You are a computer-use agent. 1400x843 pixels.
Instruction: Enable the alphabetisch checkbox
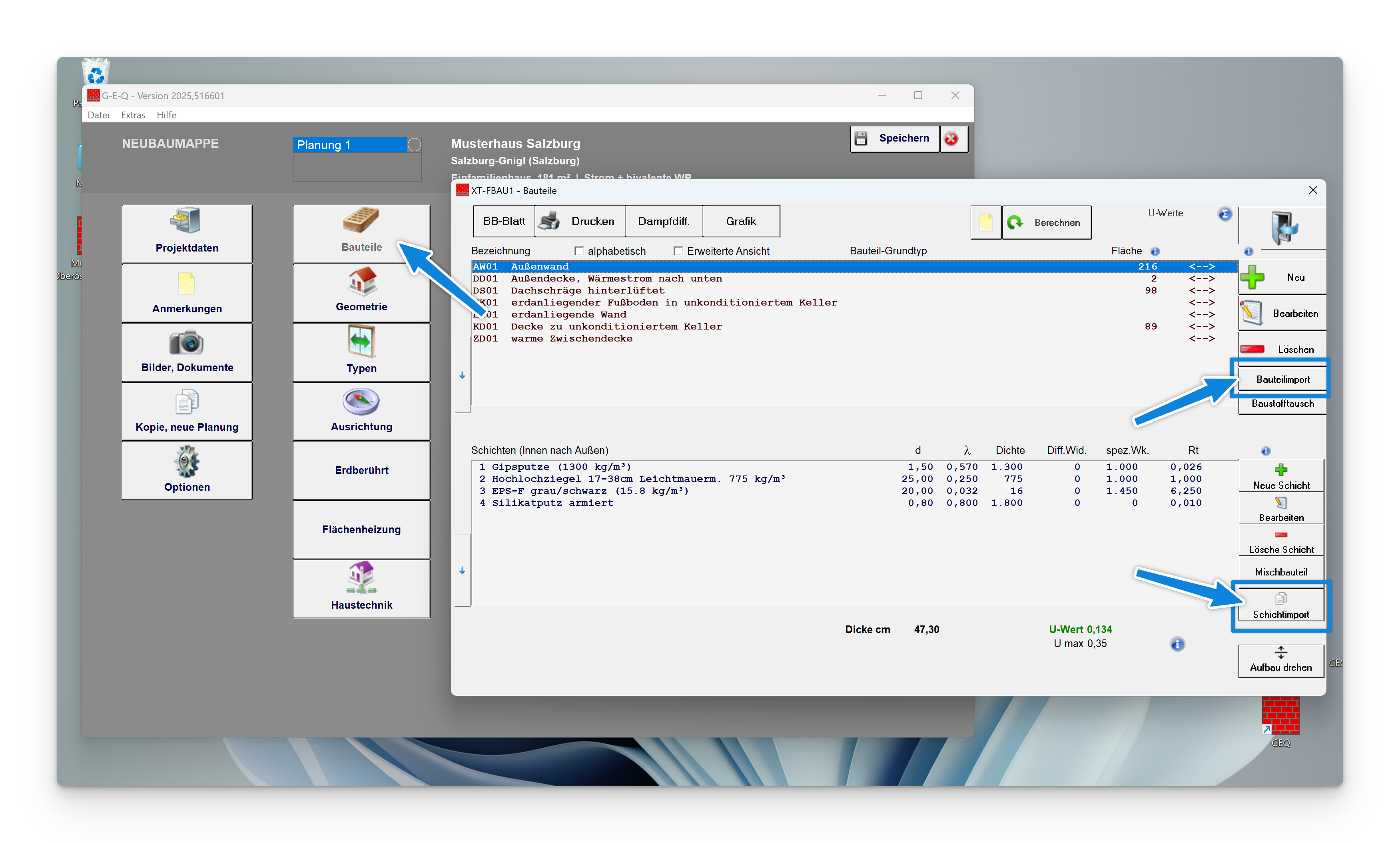(x=578, y=250)
